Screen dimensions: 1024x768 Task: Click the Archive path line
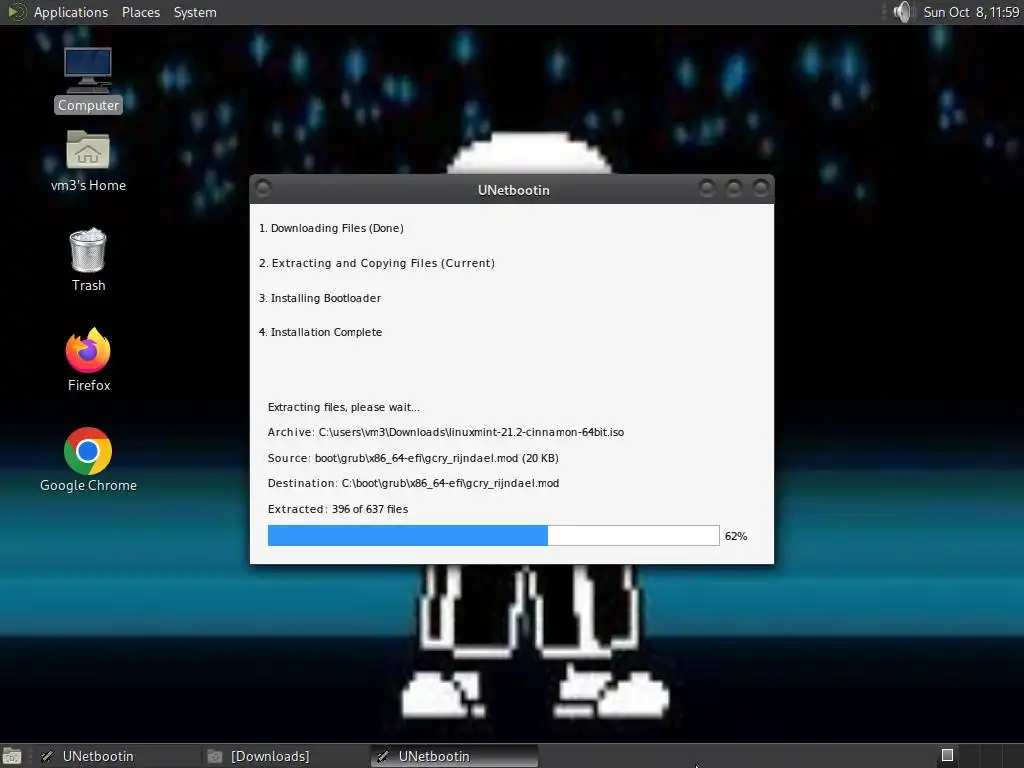pyautogui.click(x=445, y=432)
